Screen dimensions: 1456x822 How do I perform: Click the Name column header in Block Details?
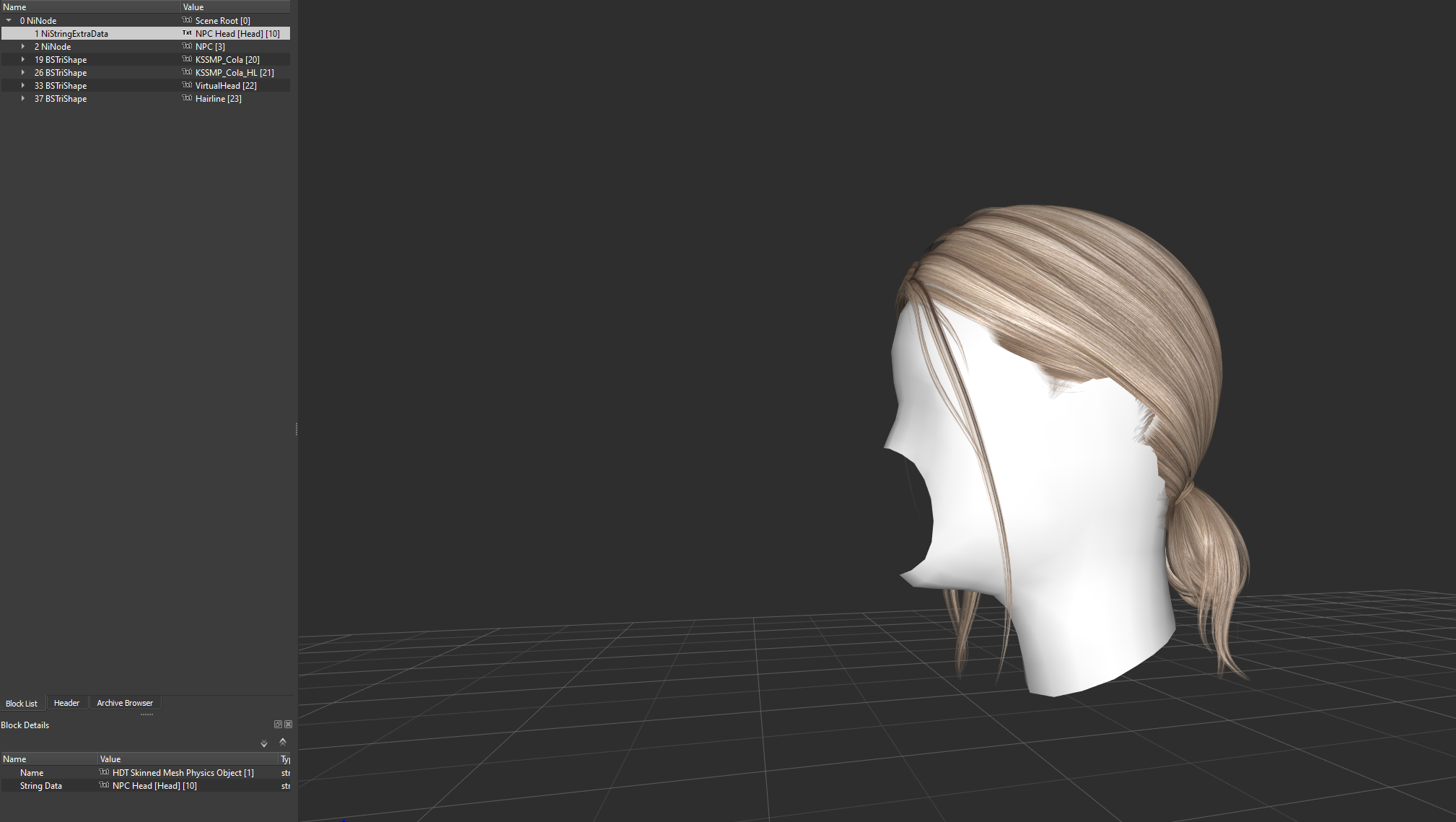49,759
